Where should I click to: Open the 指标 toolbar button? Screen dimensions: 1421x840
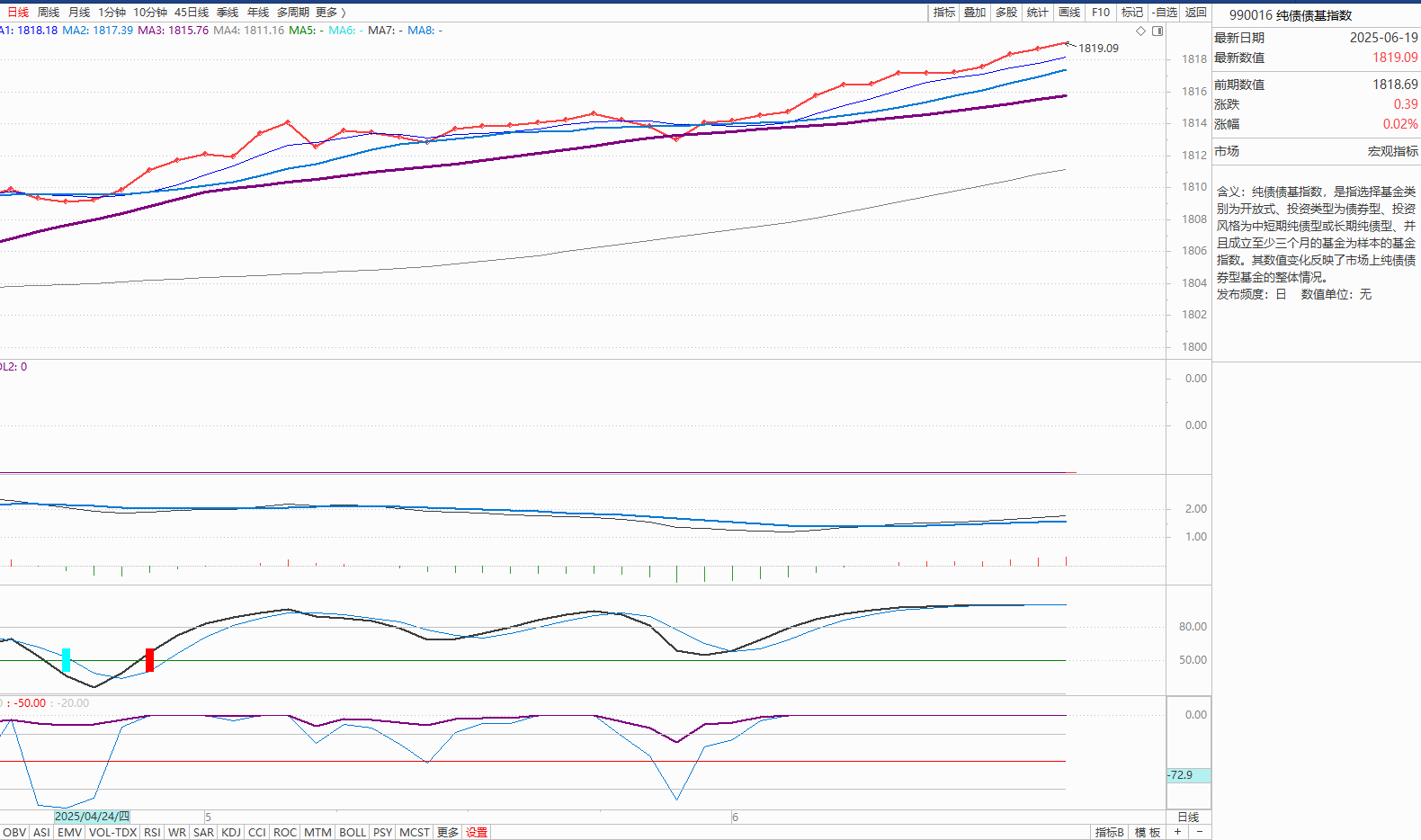(x=944, y=13)
